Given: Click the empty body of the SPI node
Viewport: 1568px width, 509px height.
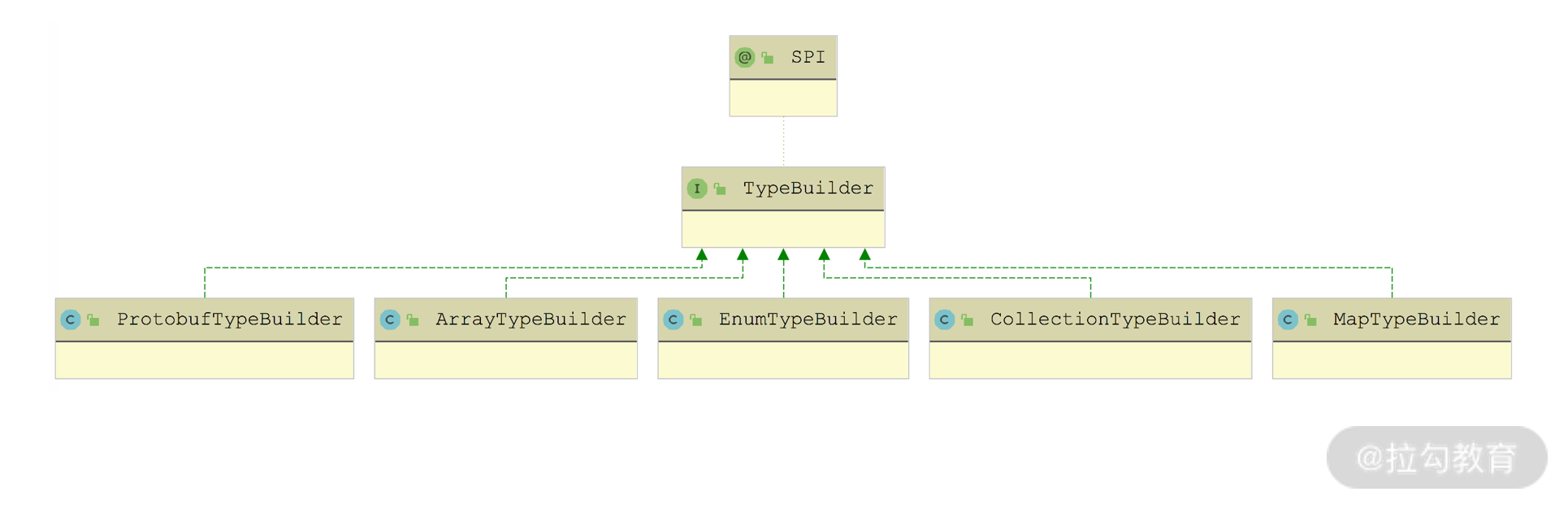Looking at the screenshot, I should click(x=782, y=98).
